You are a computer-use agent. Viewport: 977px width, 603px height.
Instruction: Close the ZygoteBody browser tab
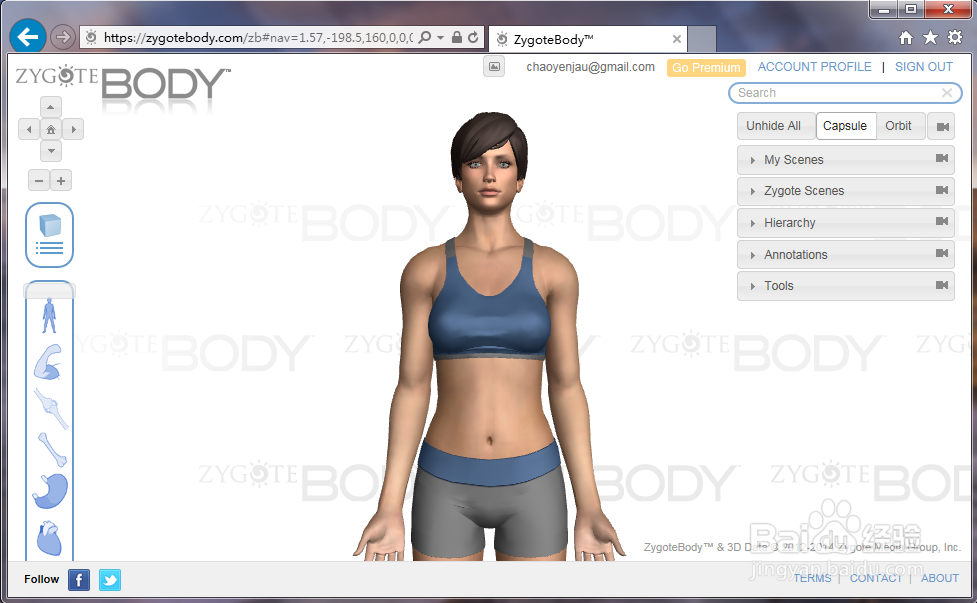pos(677,39)
